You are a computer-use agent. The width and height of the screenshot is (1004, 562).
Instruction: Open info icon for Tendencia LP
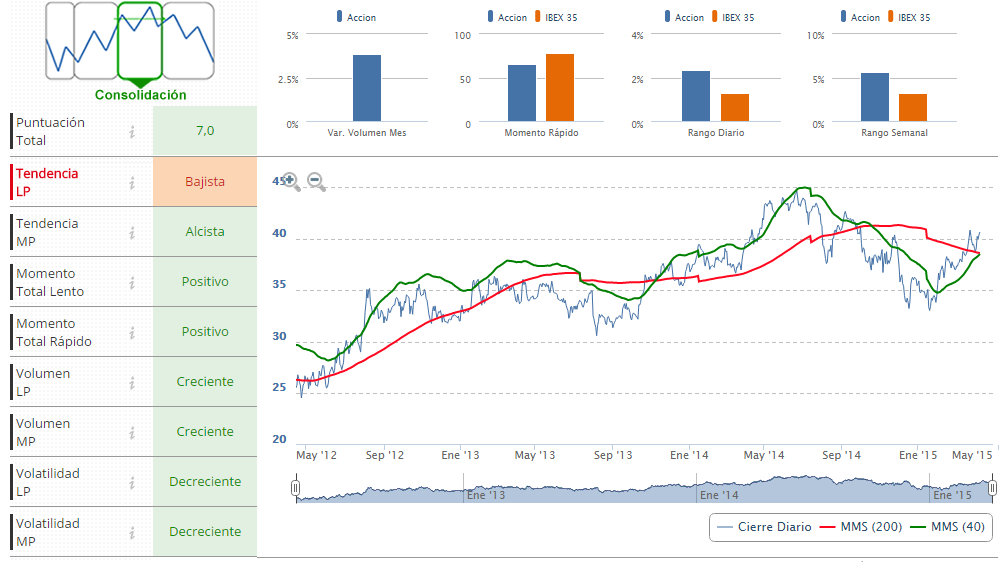click(131, 182)
